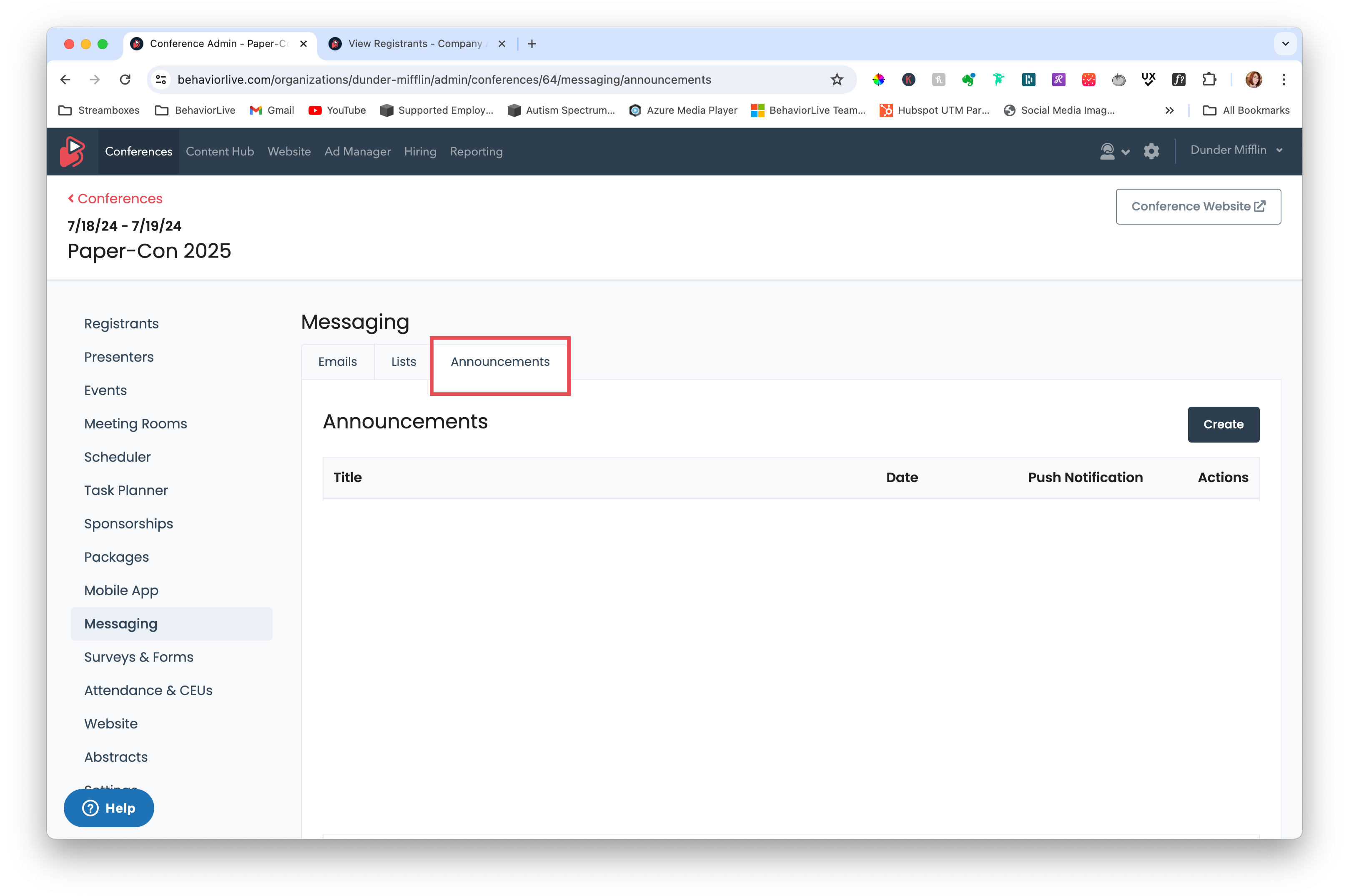Click the support headset icon in navbar
This screenshot has width=1349, height=896.
click(1107, 151)
